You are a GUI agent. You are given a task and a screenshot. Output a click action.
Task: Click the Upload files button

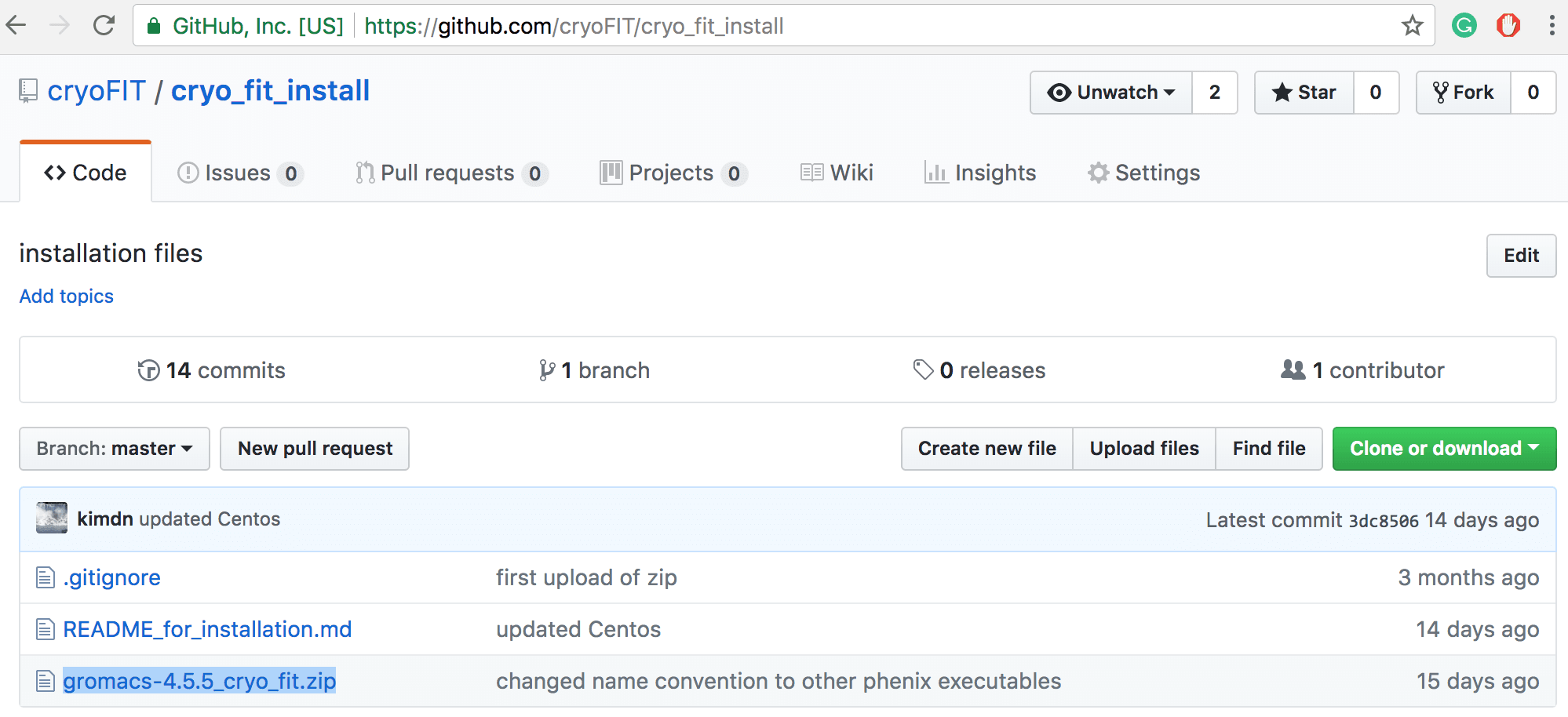pos(1143,449)
